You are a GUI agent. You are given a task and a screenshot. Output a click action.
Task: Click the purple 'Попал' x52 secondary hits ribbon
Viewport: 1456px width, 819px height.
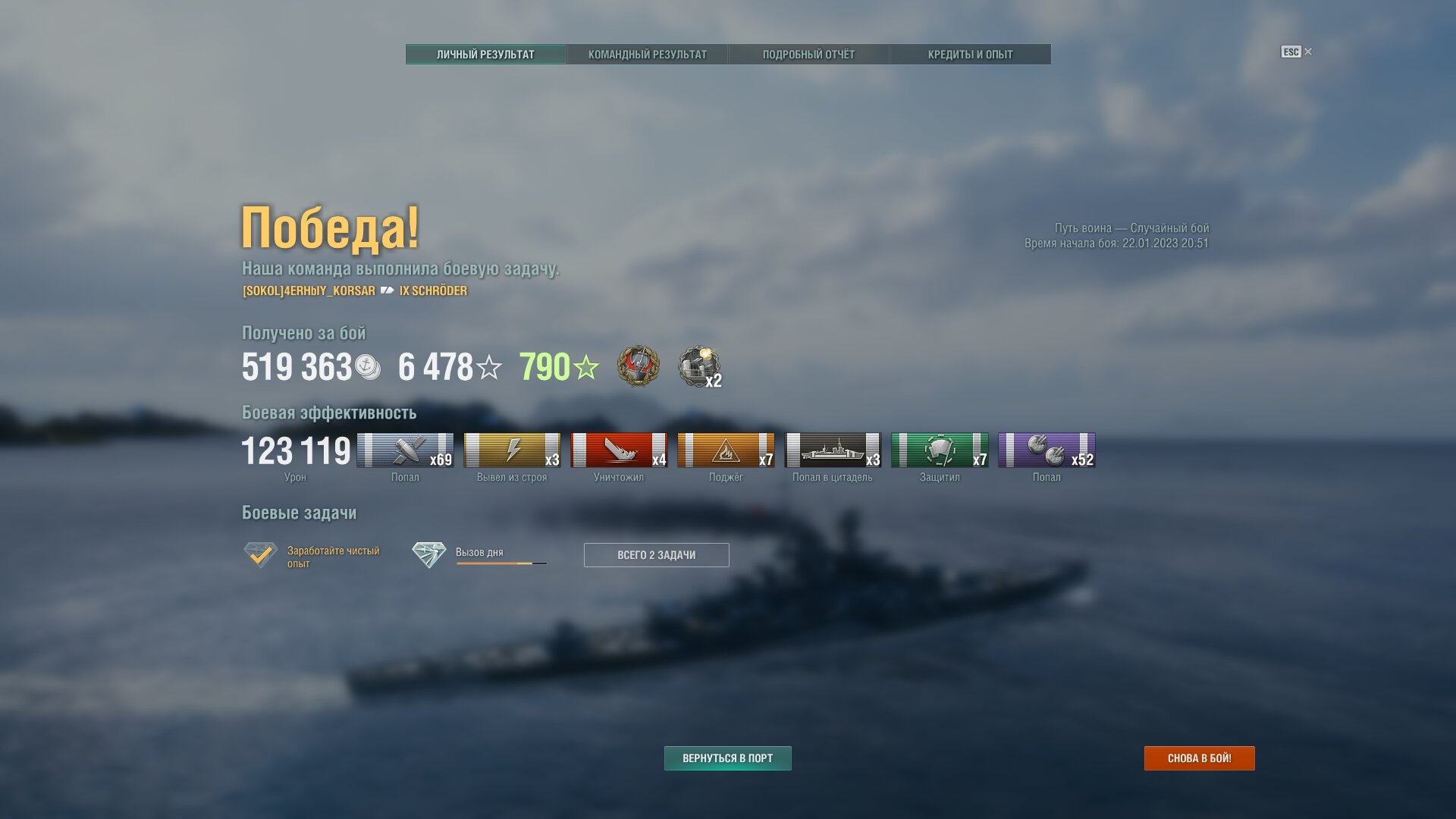pos(1046,450)
